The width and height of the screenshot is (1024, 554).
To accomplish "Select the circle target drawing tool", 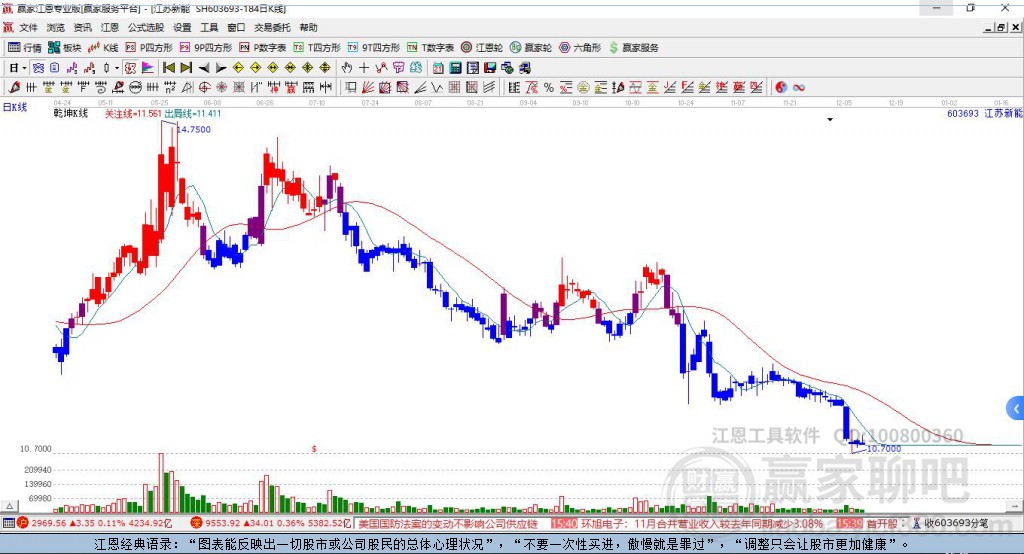I will click(204, 87).
